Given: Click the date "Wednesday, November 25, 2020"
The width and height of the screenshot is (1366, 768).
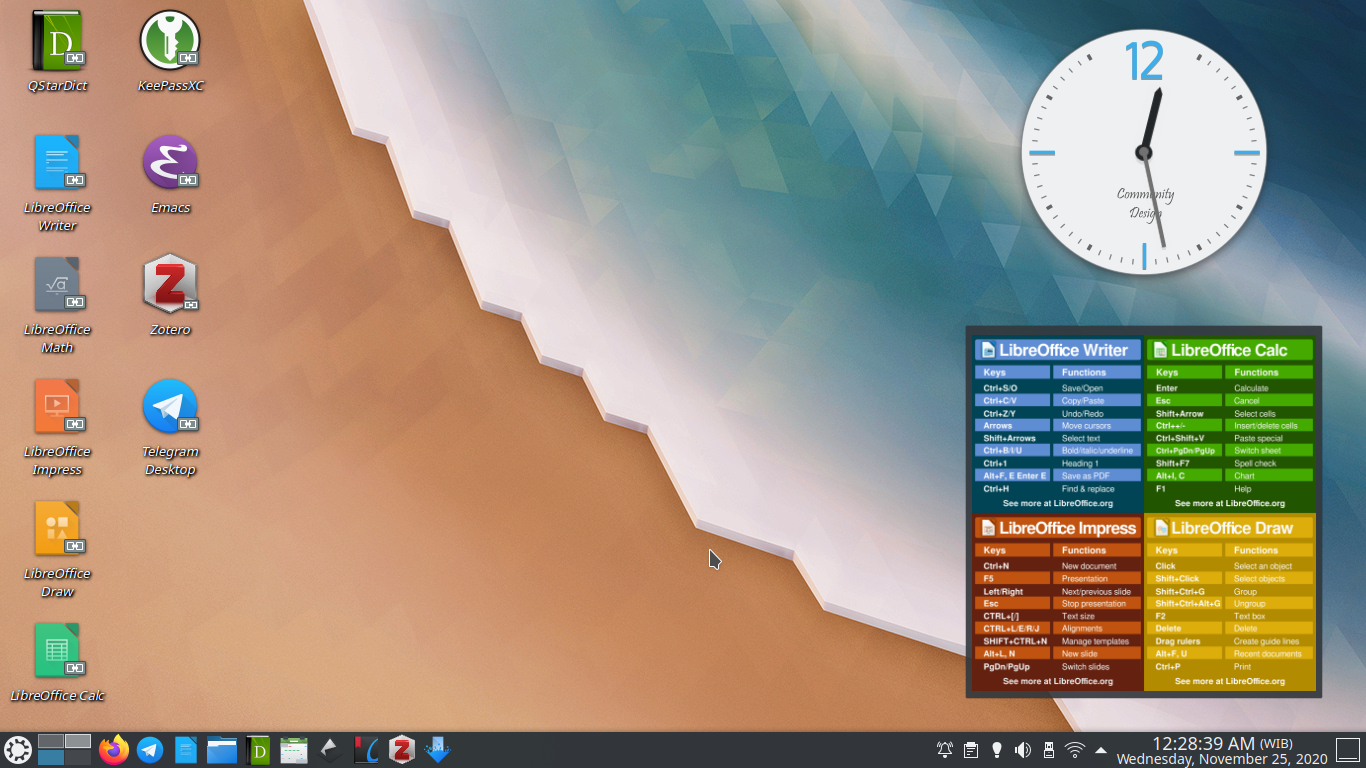Looking at the screenshot, I should (x=1222, y=759).
